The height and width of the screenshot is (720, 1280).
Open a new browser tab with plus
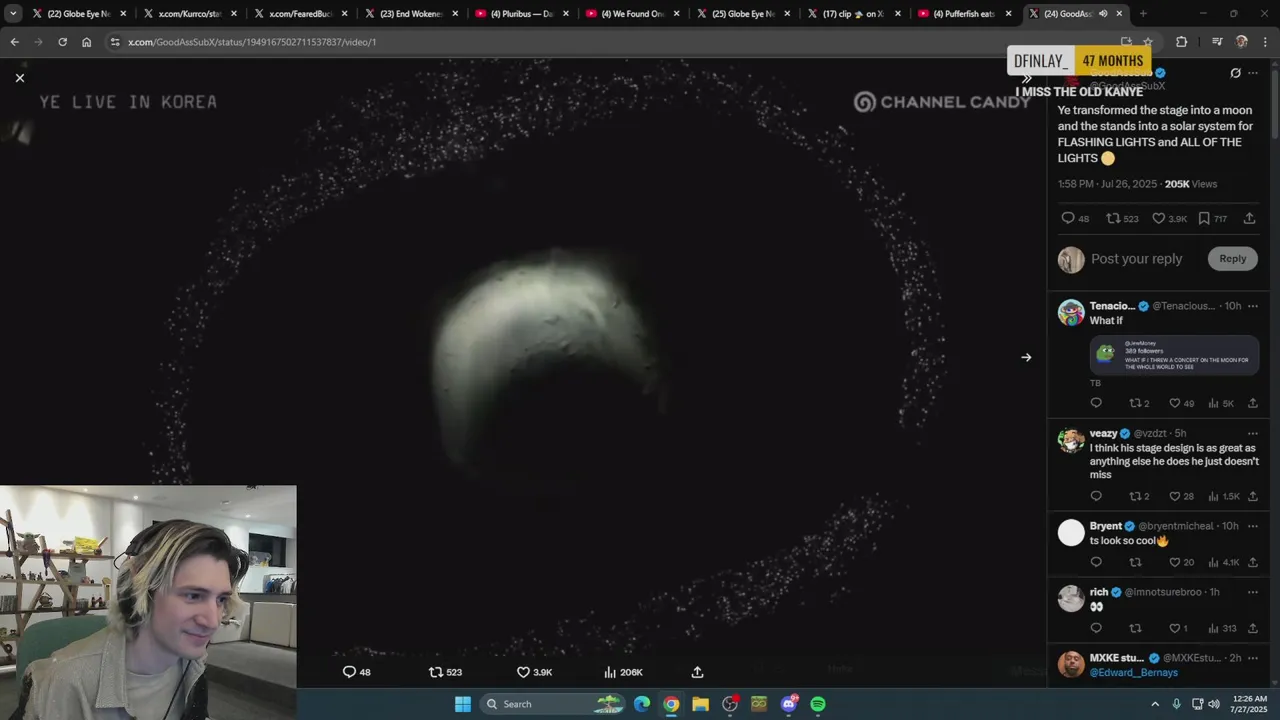[1143, 14]
